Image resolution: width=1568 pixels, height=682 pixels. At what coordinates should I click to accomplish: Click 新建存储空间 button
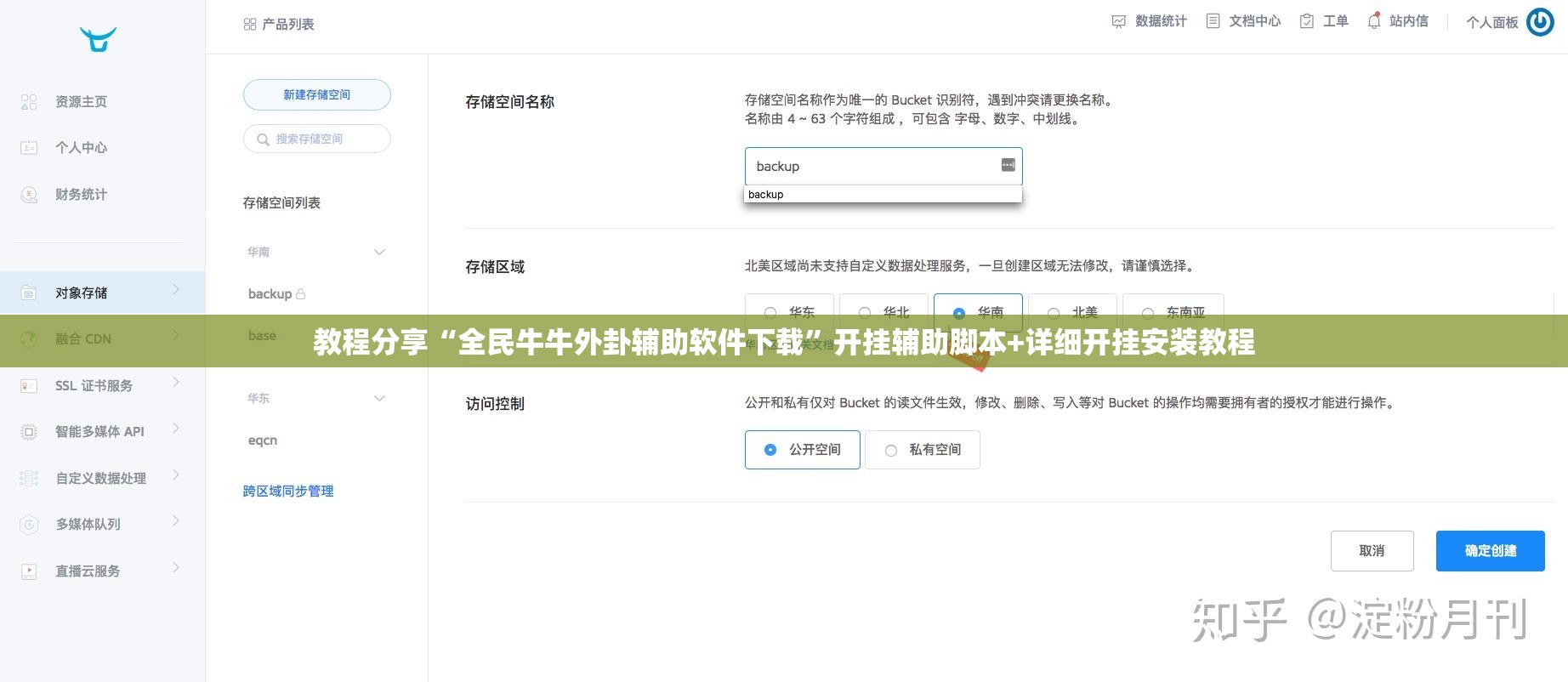tap(317, 95)
